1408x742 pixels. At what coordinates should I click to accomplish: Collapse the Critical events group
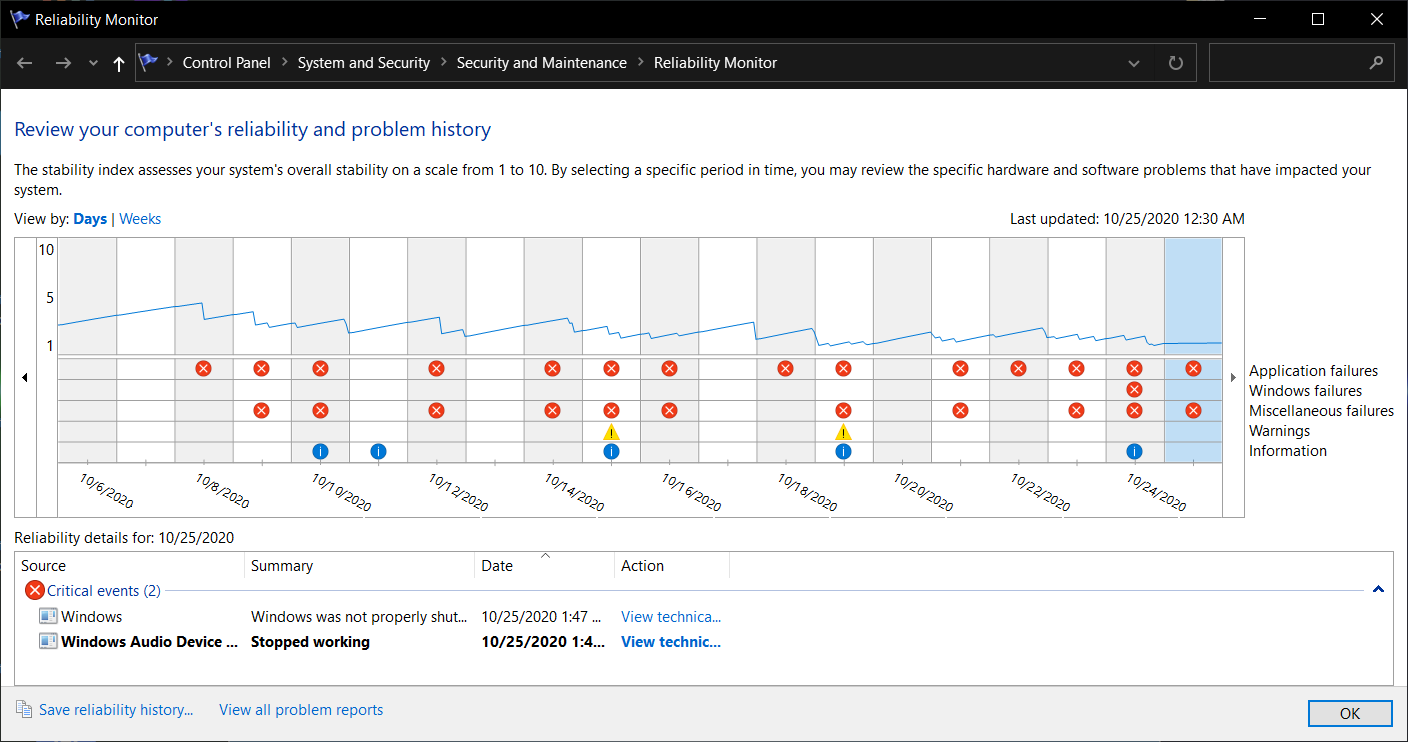pyautogui.click(x=1378, y=590)
